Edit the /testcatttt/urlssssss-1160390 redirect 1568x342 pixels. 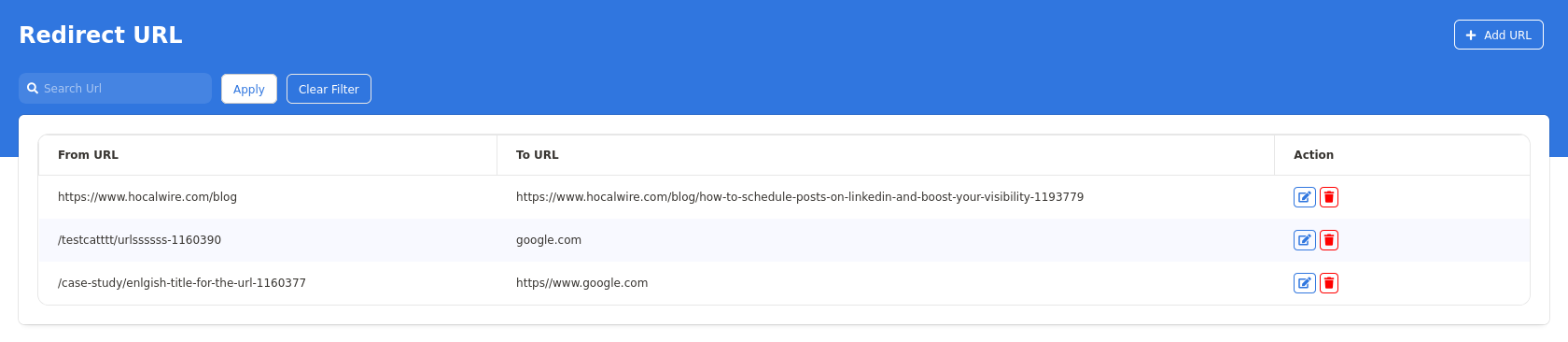click(x=1305, y=240)
